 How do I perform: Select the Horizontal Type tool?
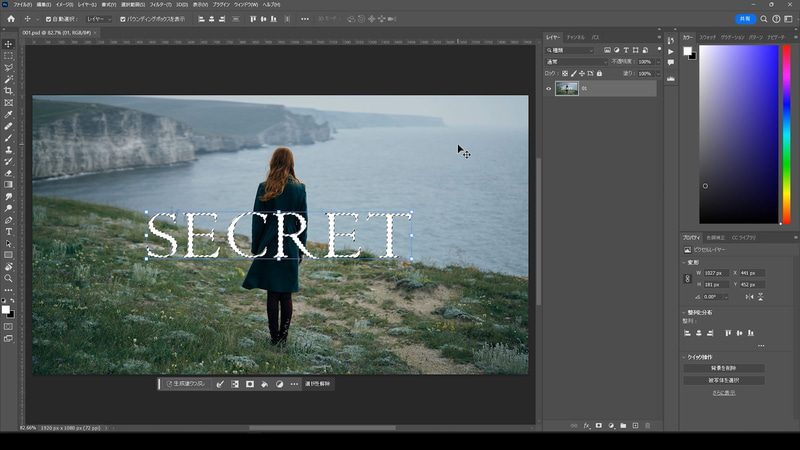point(8,232)
